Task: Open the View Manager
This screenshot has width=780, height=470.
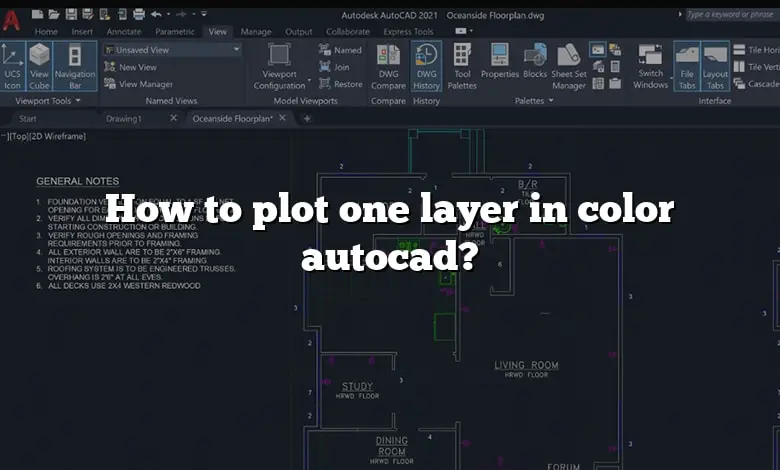Action: [x=145, y=84]
